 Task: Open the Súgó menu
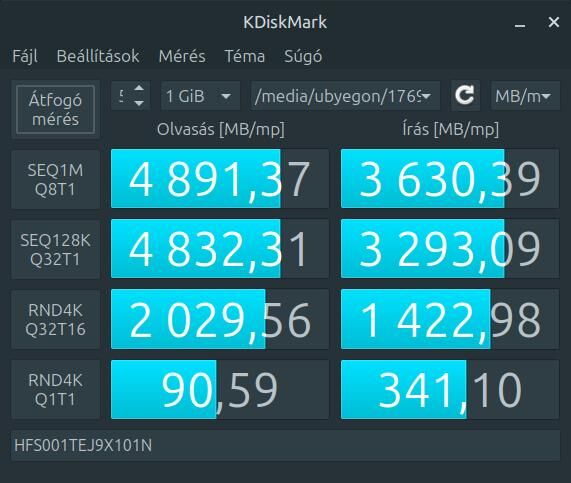click(303, 56)
